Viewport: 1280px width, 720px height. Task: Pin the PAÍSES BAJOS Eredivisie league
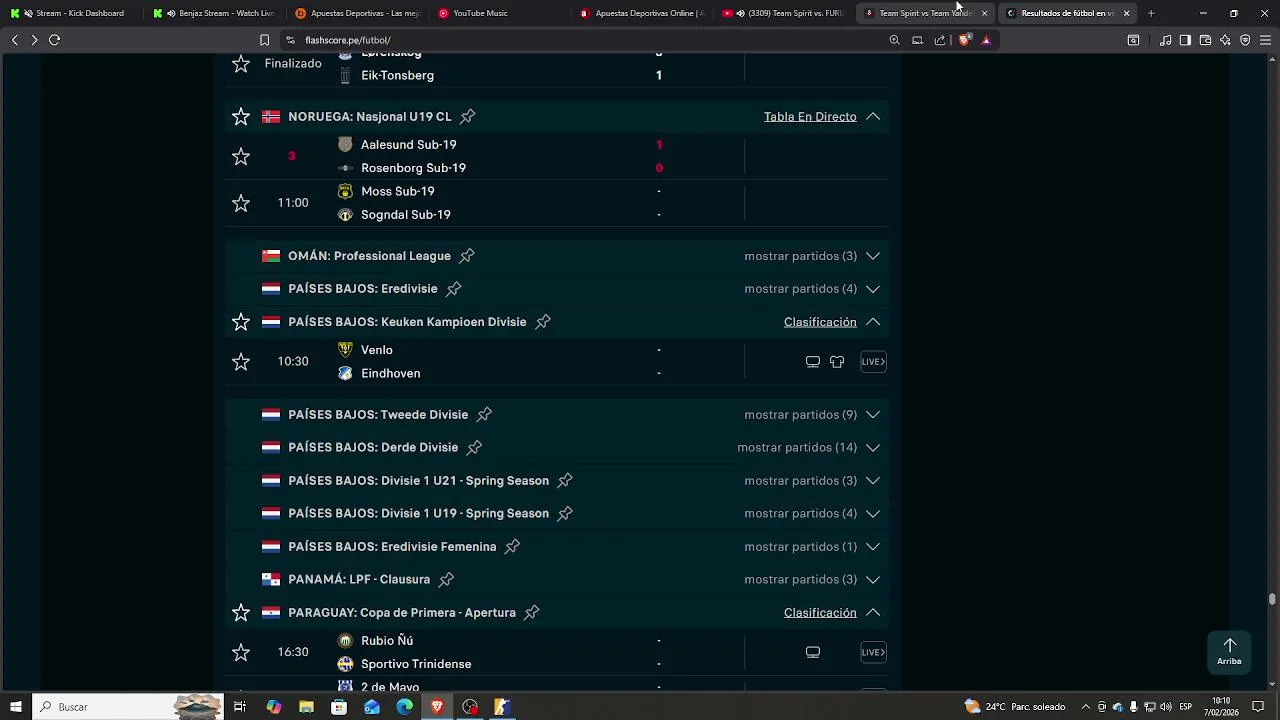point(453,289)
